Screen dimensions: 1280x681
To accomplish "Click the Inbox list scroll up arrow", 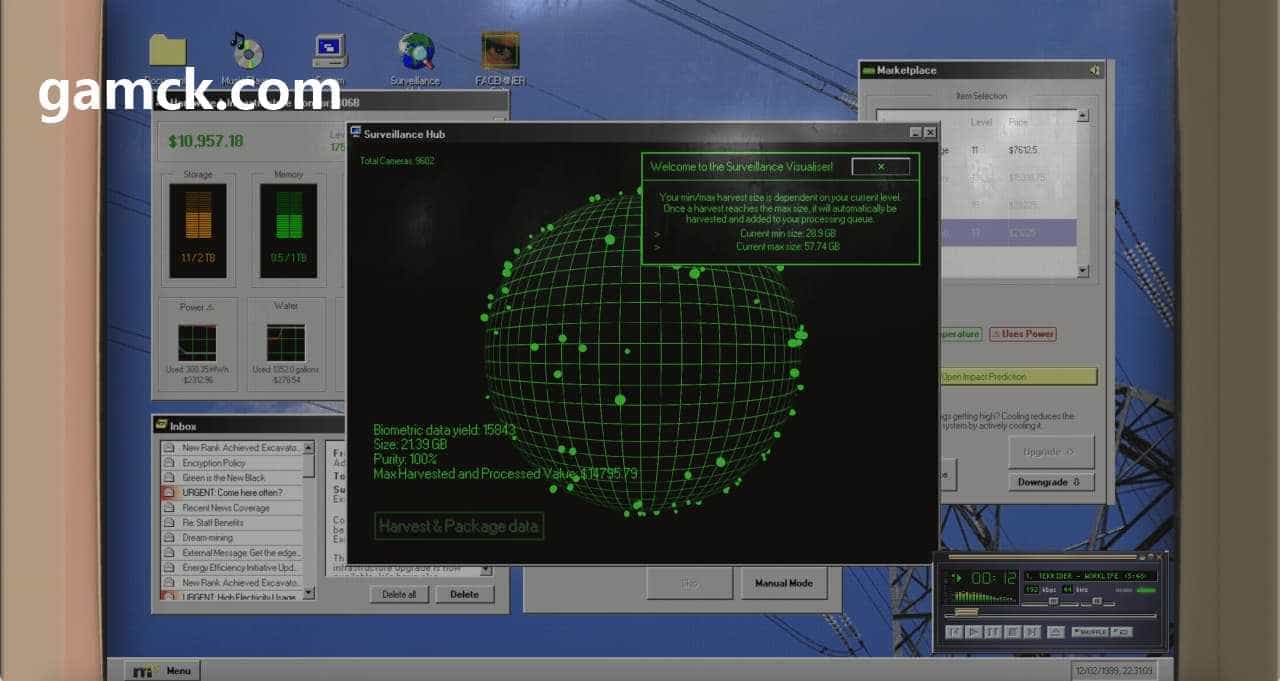I will 308,447.
